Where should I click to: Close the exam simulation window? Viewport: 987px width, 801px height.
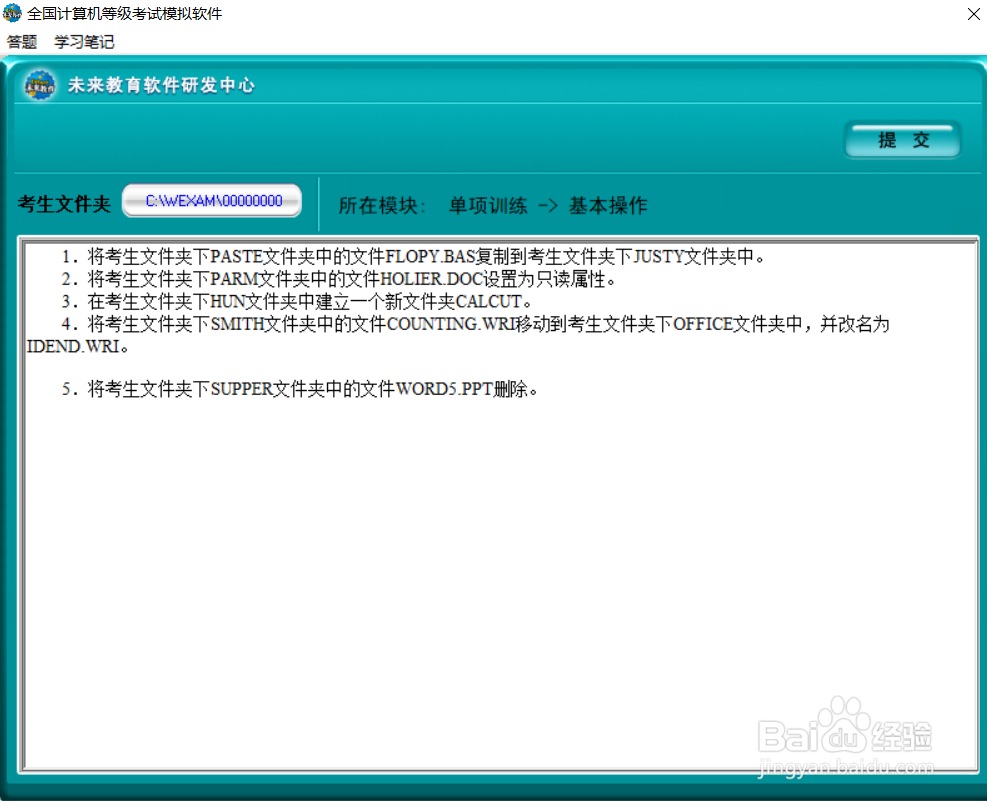973,13
